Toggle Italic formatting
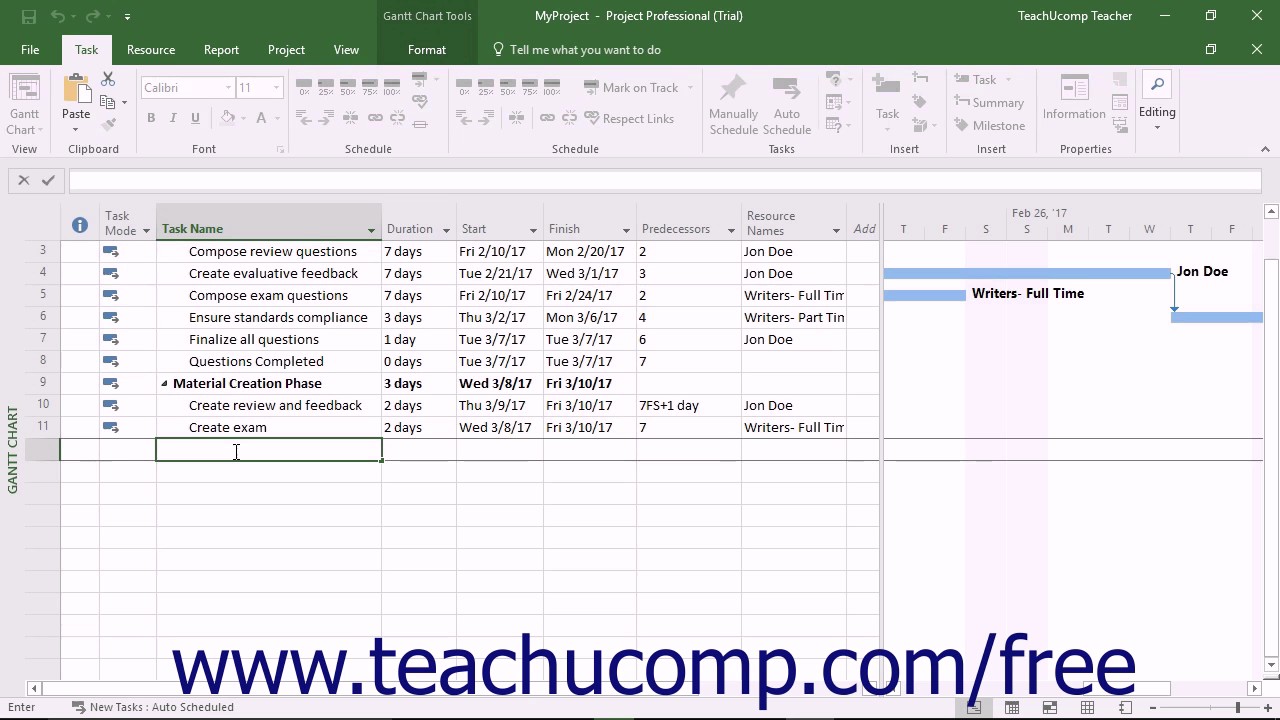This screenshot has height=720, width=1280. point(173,118)
